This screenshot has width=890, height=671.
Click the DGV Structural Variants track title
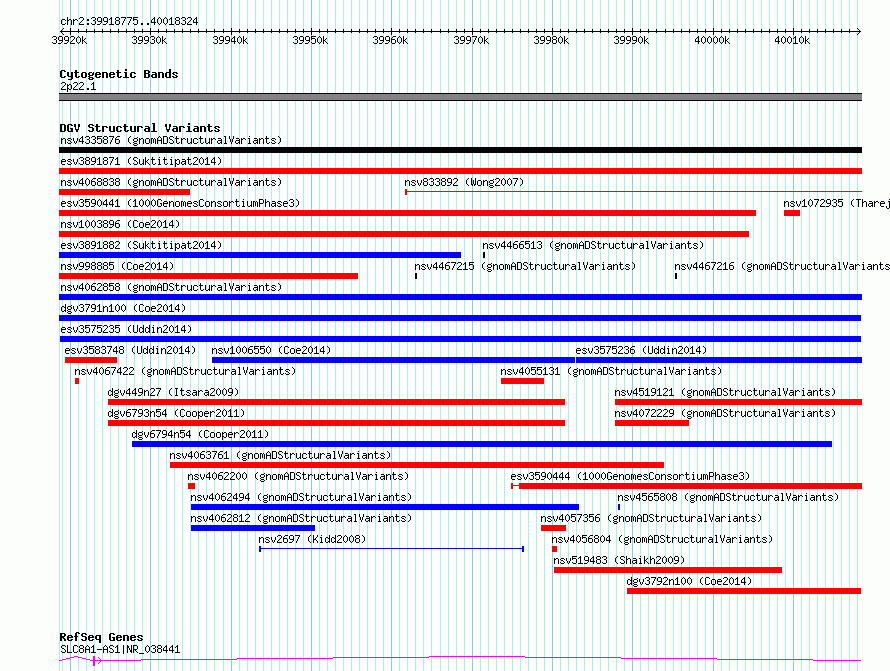click(x=140, y=128)
